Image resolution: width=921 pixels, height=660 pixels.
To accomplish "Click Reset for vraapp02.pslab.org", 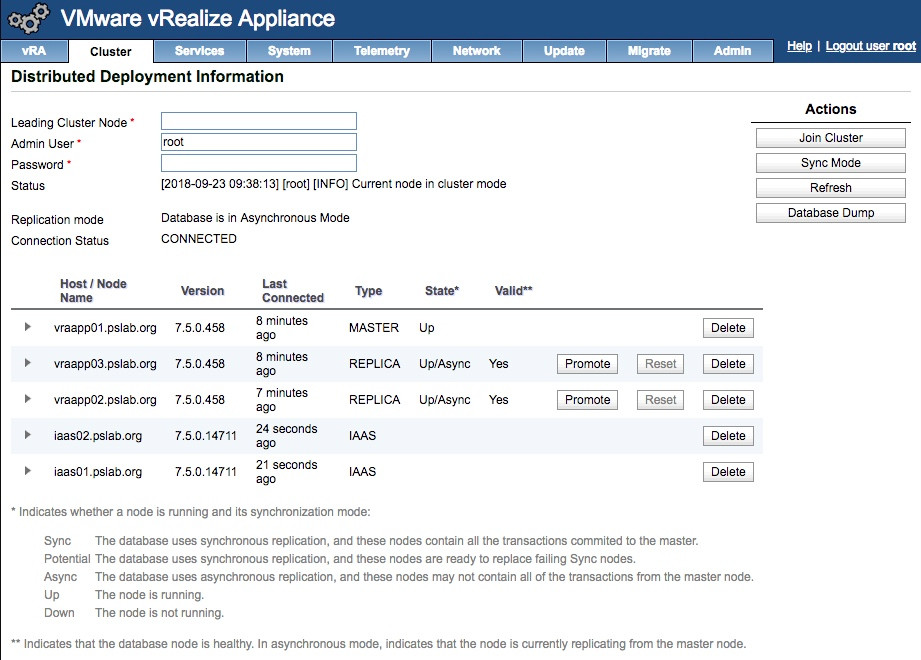I will pyautogui.click(x=660, y=400).
